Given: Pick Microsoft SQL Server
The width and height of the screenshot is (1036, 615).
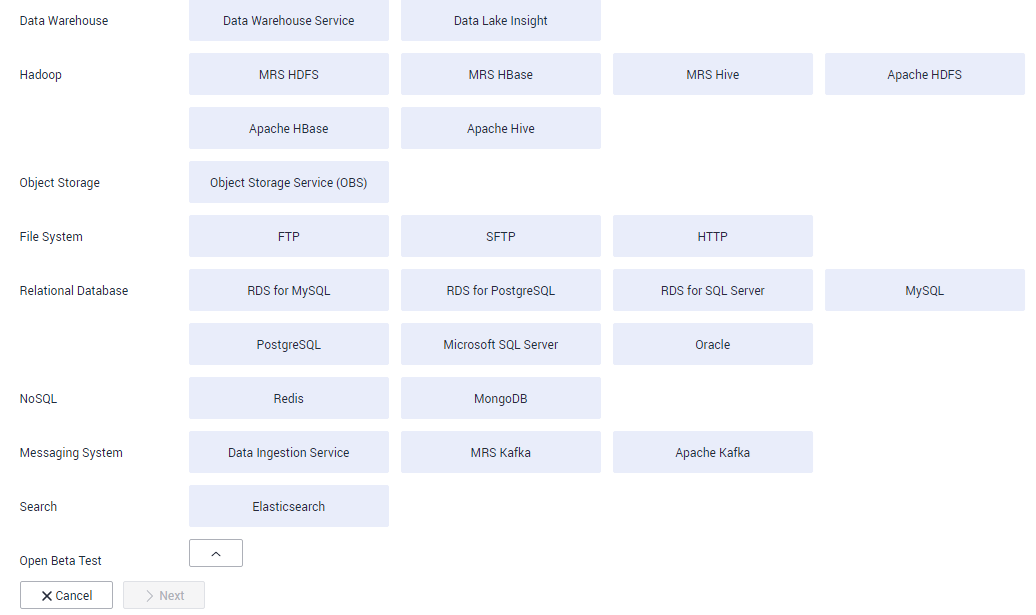Looking at the screenshot, I should click(x=501, y=344).
